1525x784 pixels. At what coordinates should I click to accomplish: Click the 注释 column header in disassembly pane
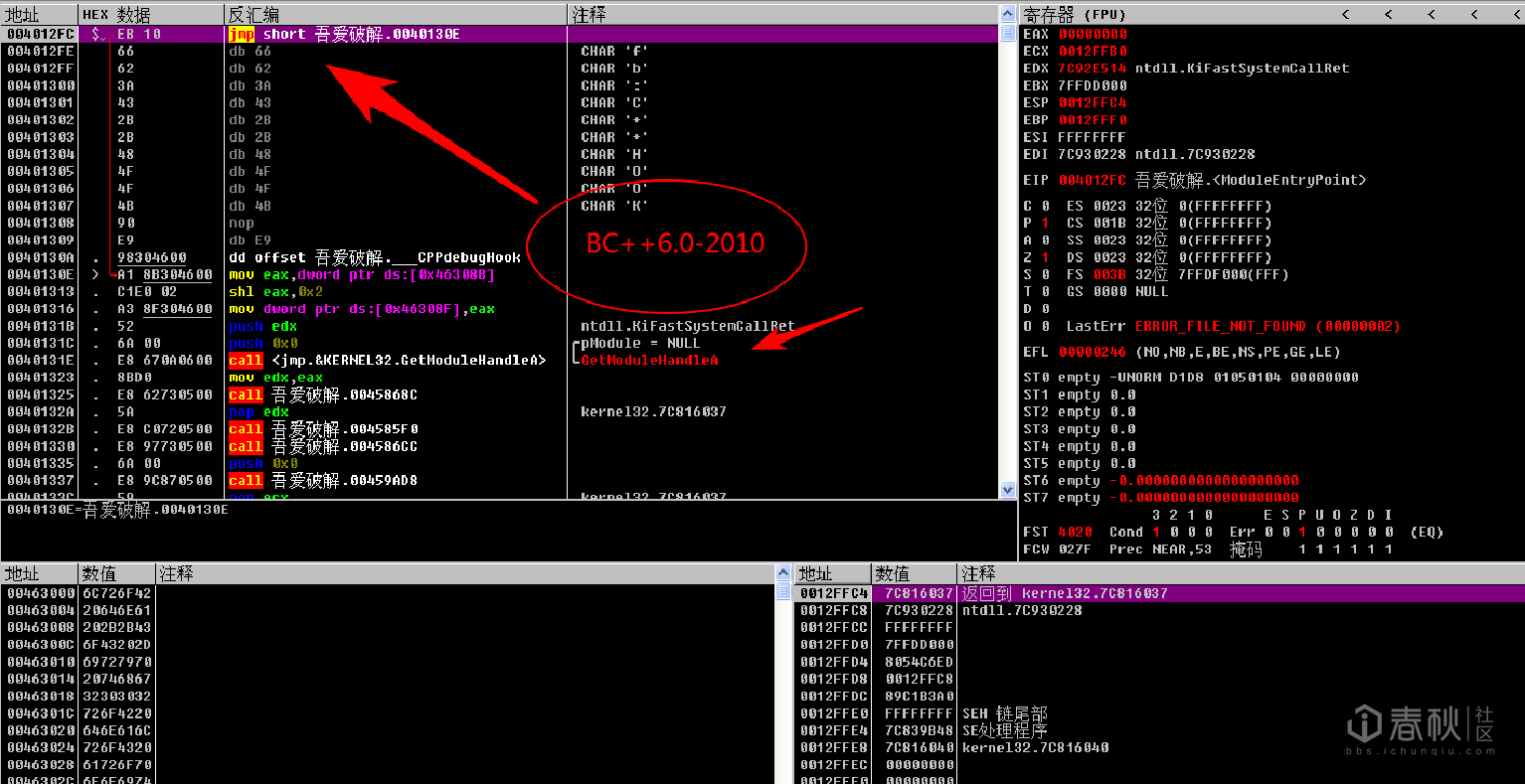(x=783, y=14)
